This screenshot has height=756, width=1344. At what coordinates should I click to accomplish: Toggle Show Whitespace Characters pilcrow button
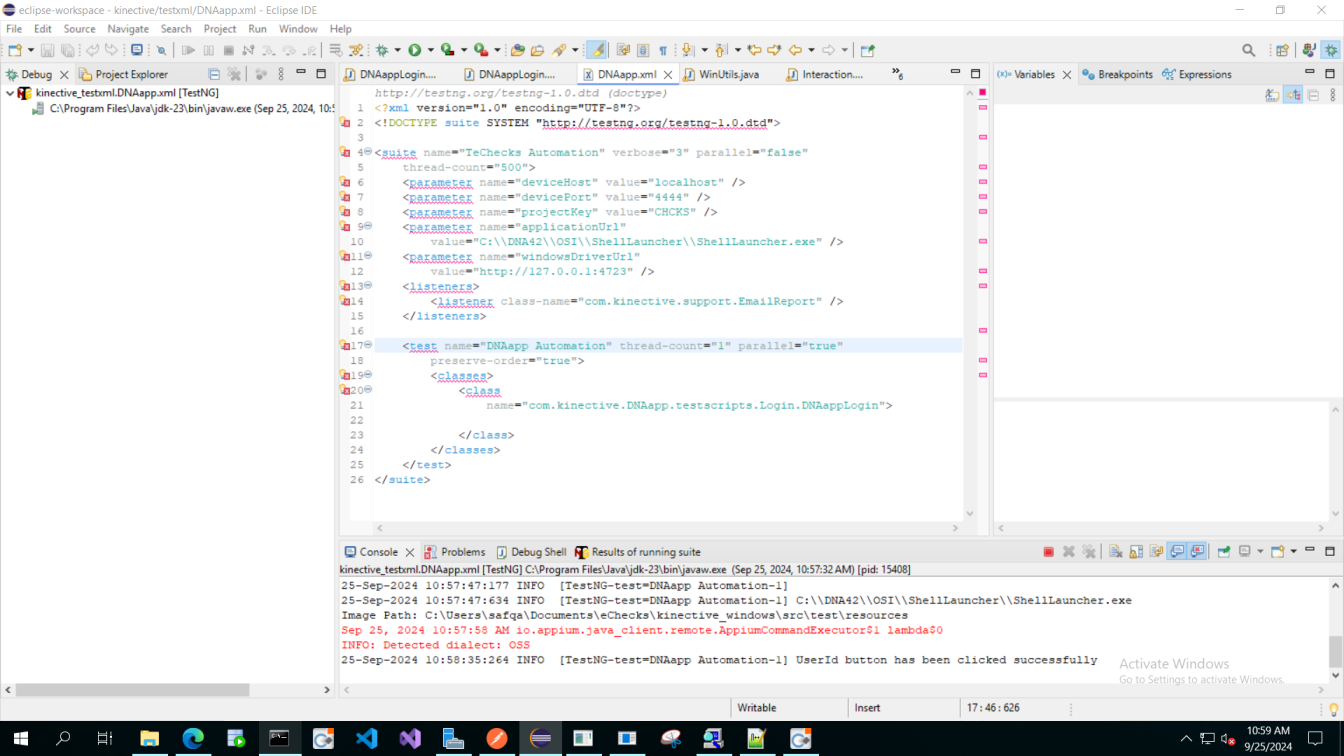click(x=662, y=50)
